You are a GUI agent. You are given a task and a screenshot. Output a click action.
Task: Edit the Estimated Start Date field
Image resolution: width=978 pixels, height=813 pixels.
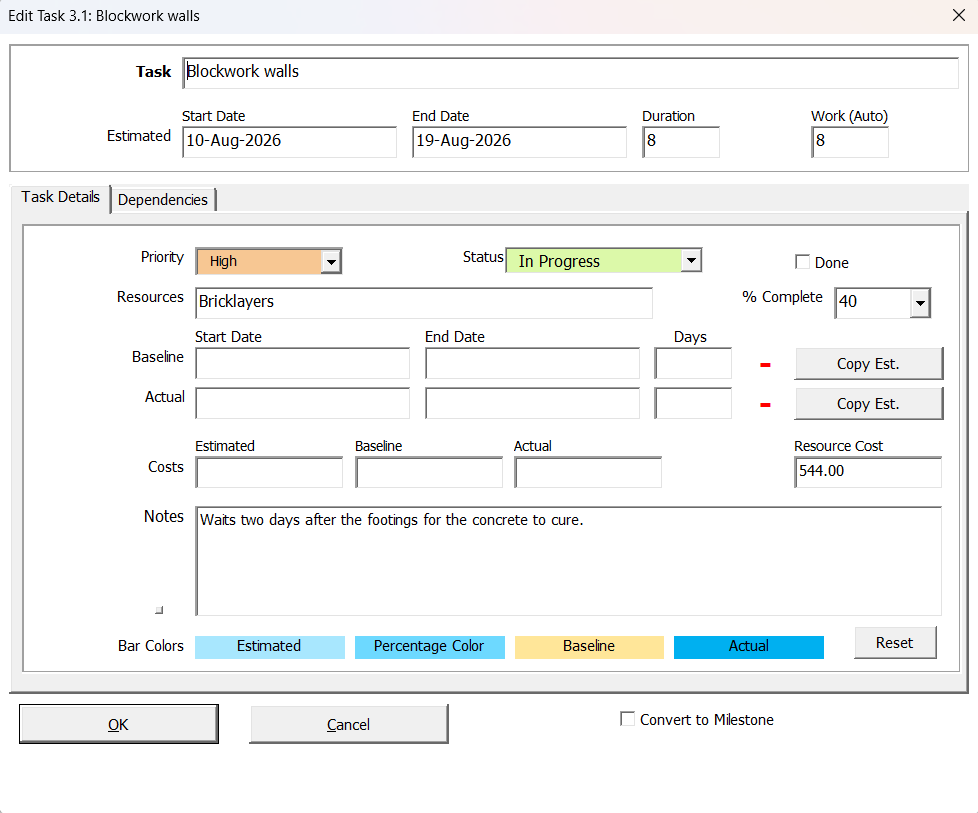pos(289,142)
